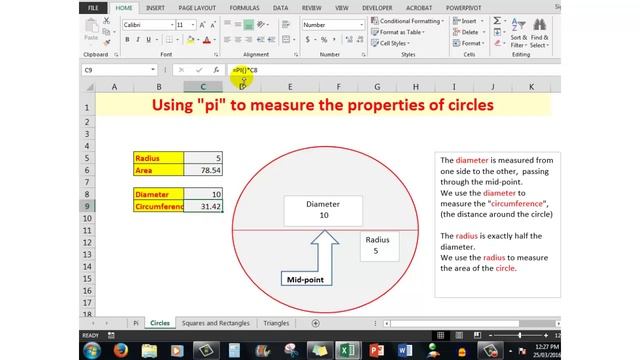The width and height of the screenshot is (640, 360).
Task: Click Decrease Decimal icon
Action: (360, 40)
